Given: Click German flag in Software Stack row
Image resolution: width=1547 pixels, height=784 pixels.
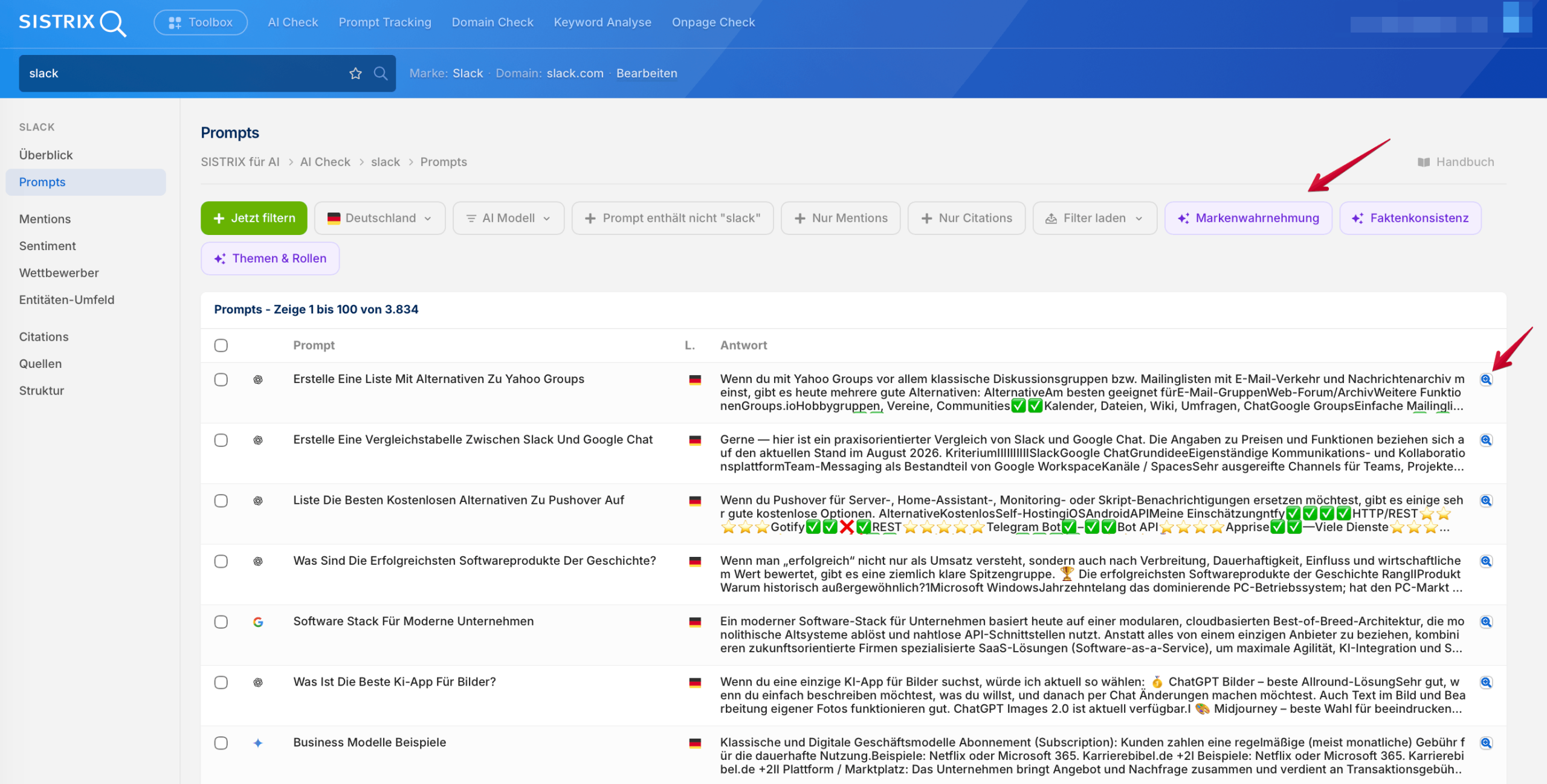Looking at the screenshot, I should point(695,622).
